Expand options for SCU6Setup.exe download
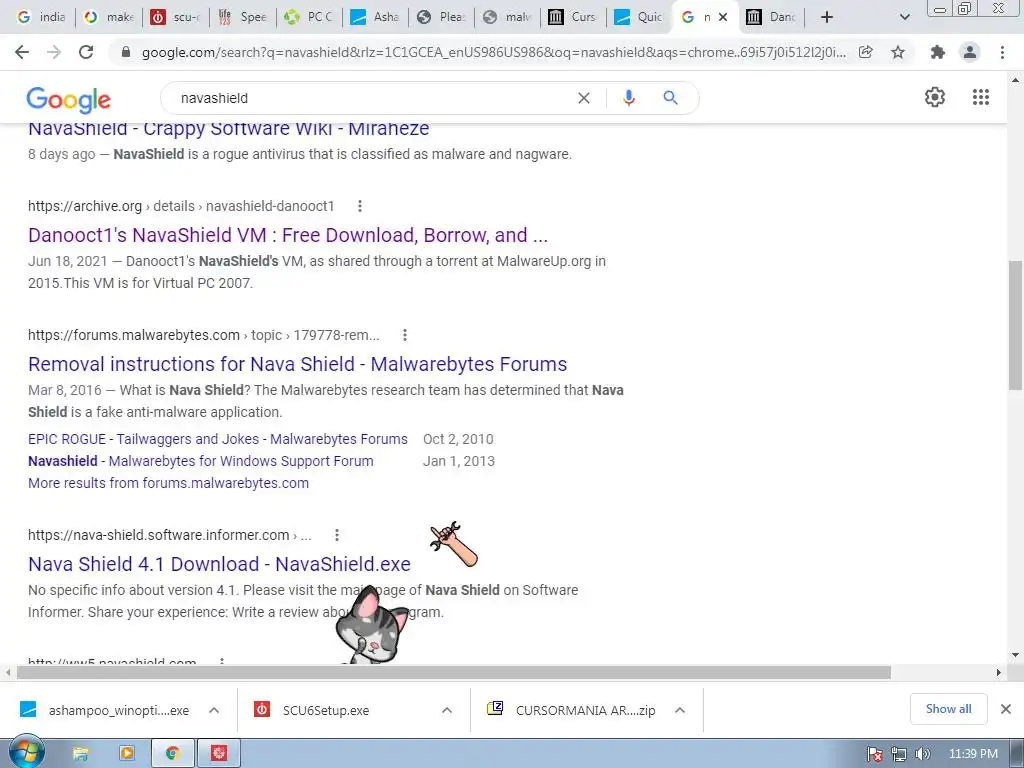This screenshot has height=768, width=1024. click(447, 710)
